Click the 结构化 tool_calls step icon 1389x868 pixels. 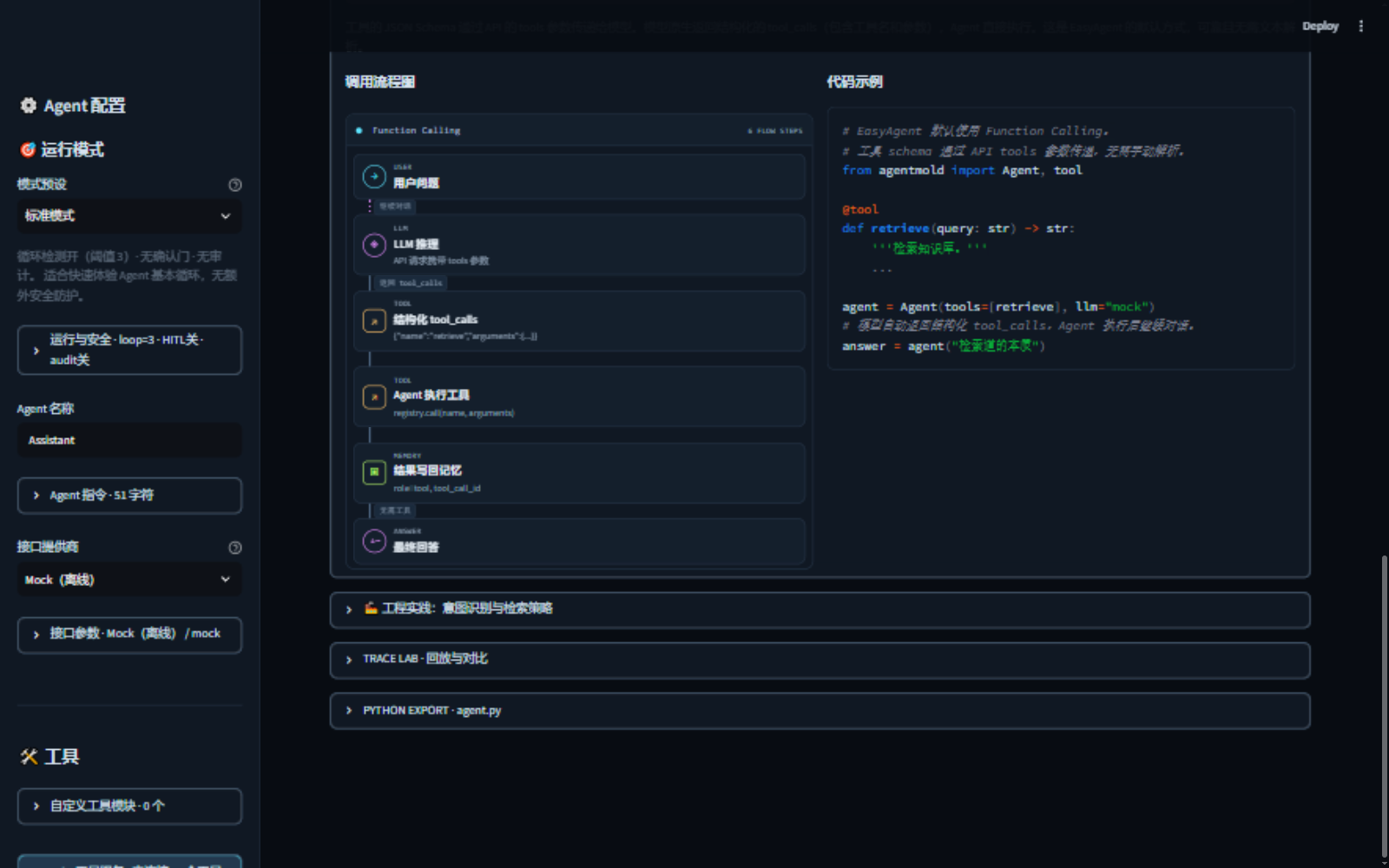[374, 321]
